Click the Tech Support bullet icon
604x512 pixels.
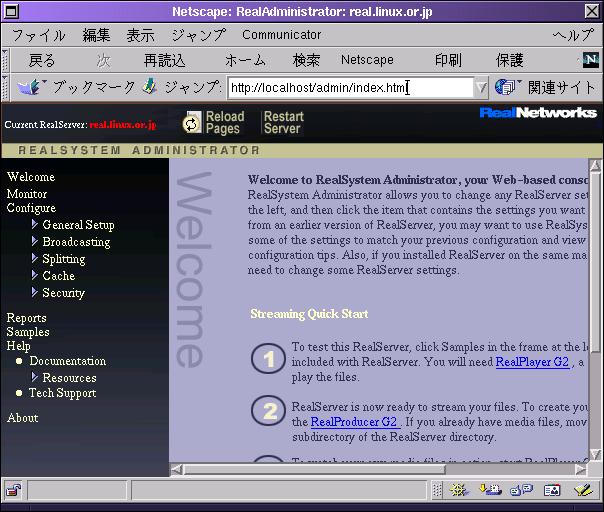point(19,393)
